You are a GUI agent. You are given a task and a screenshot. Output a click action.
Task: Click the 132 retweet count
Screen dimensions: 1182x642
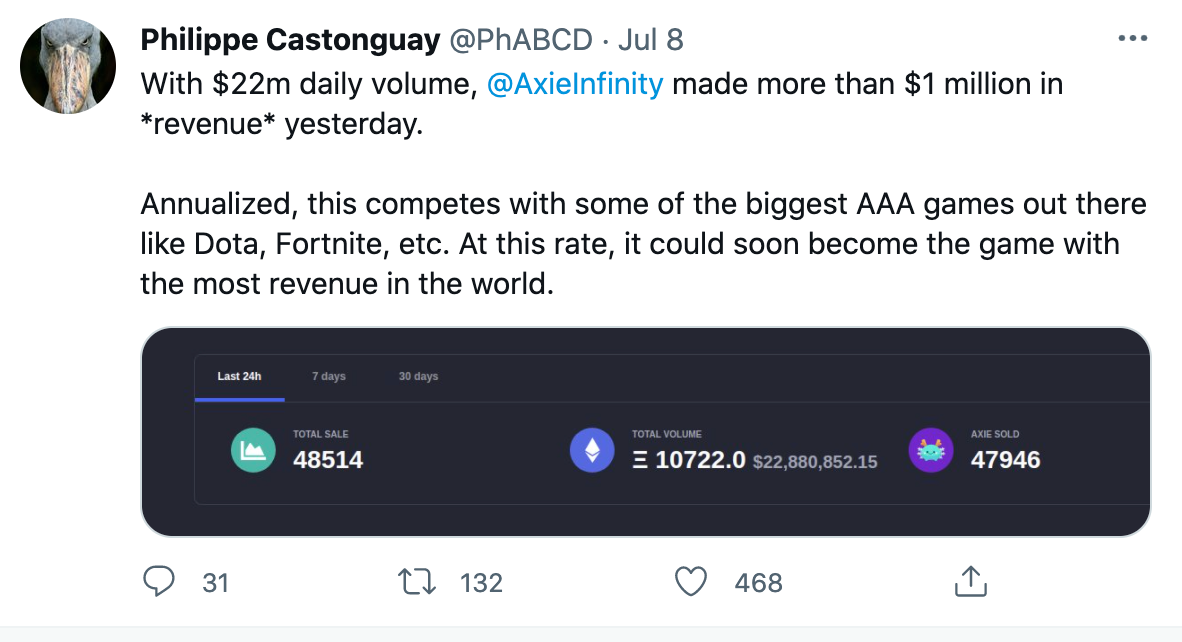click(481, 582)
